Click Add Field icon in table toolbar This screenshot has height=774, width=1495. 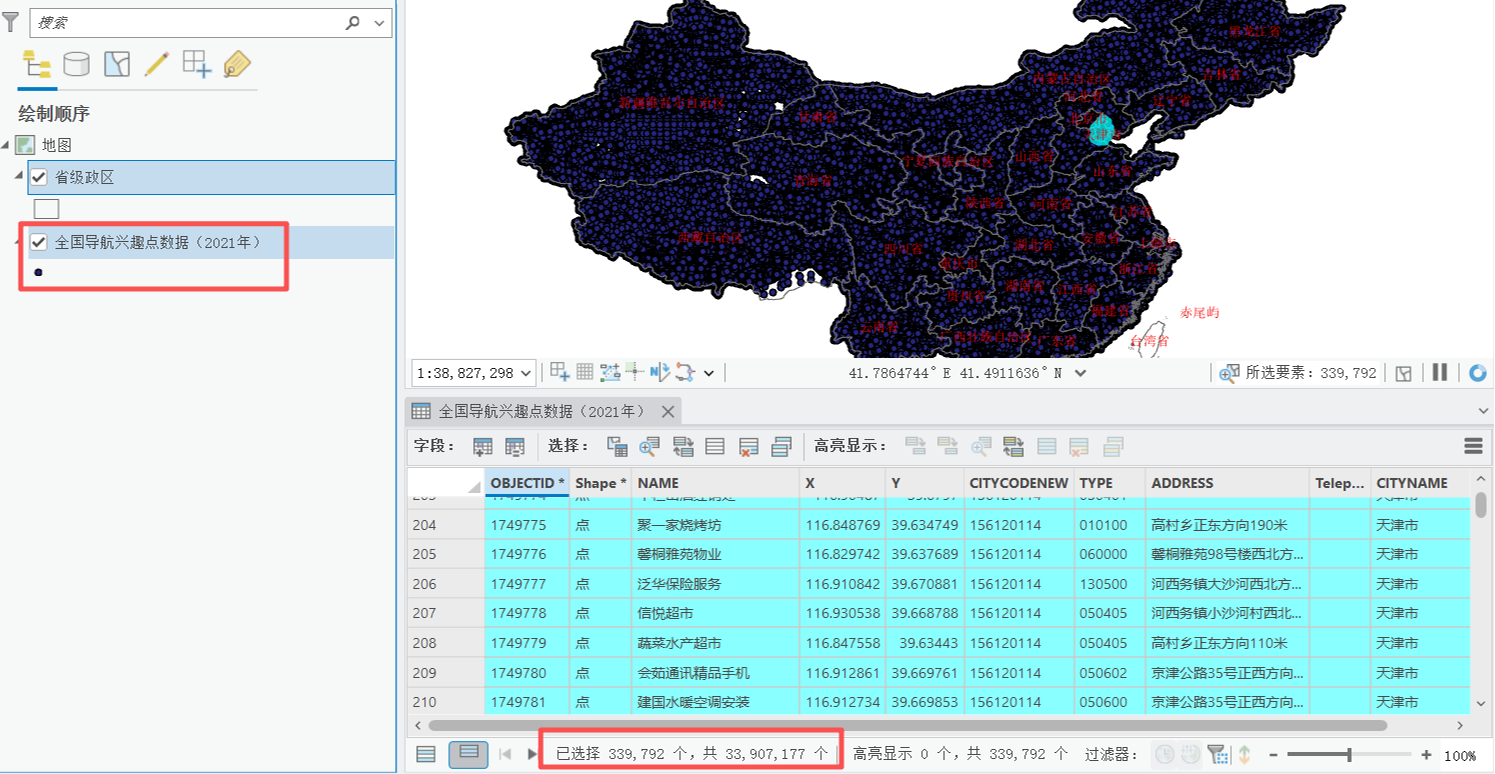483,447
